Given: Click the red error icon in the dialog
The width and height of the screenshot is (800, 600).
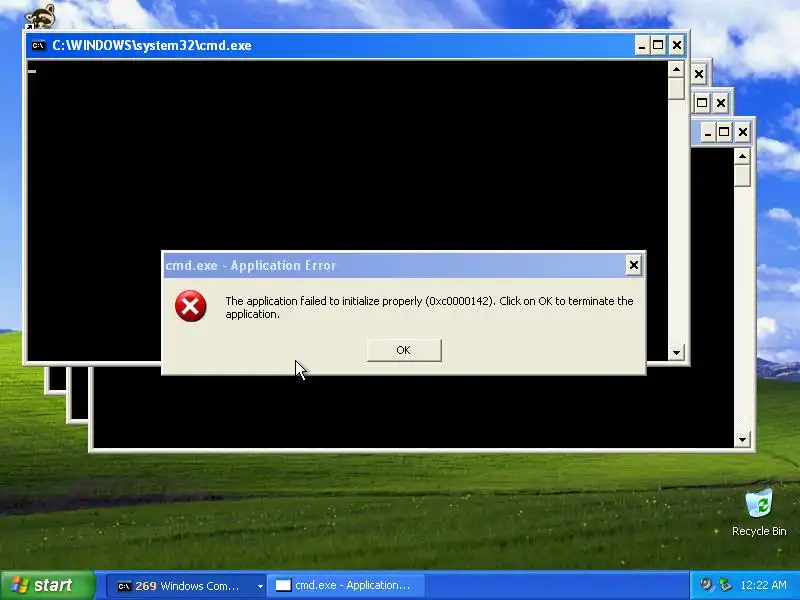Looking at the screenshot, I should [190, 306].
